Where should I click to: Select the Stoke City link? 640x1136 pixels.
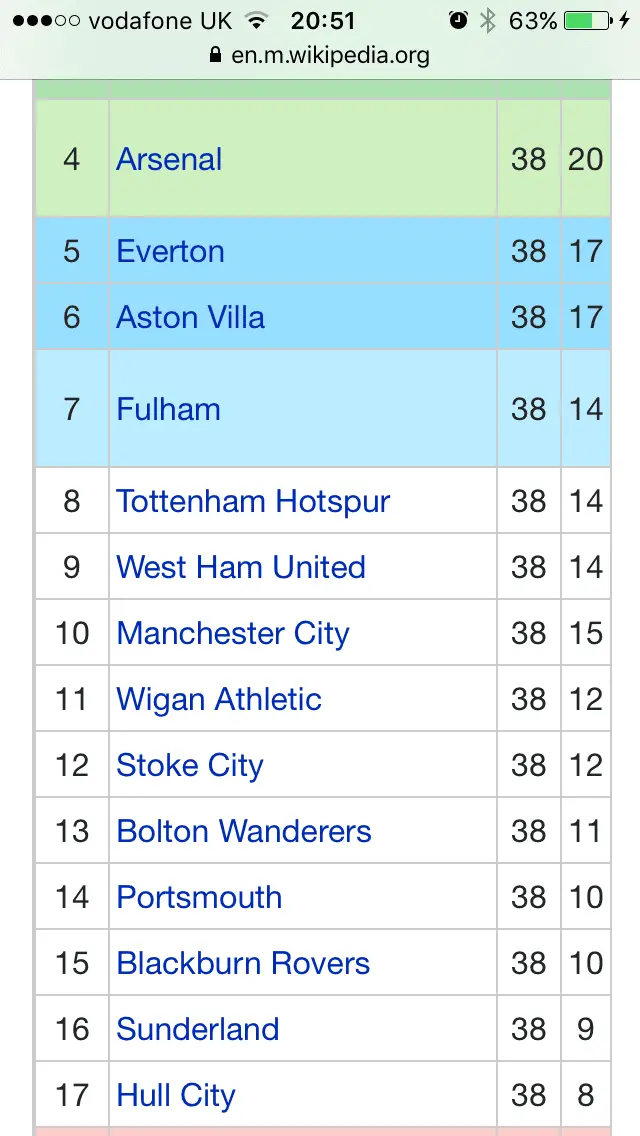(190, 765)
